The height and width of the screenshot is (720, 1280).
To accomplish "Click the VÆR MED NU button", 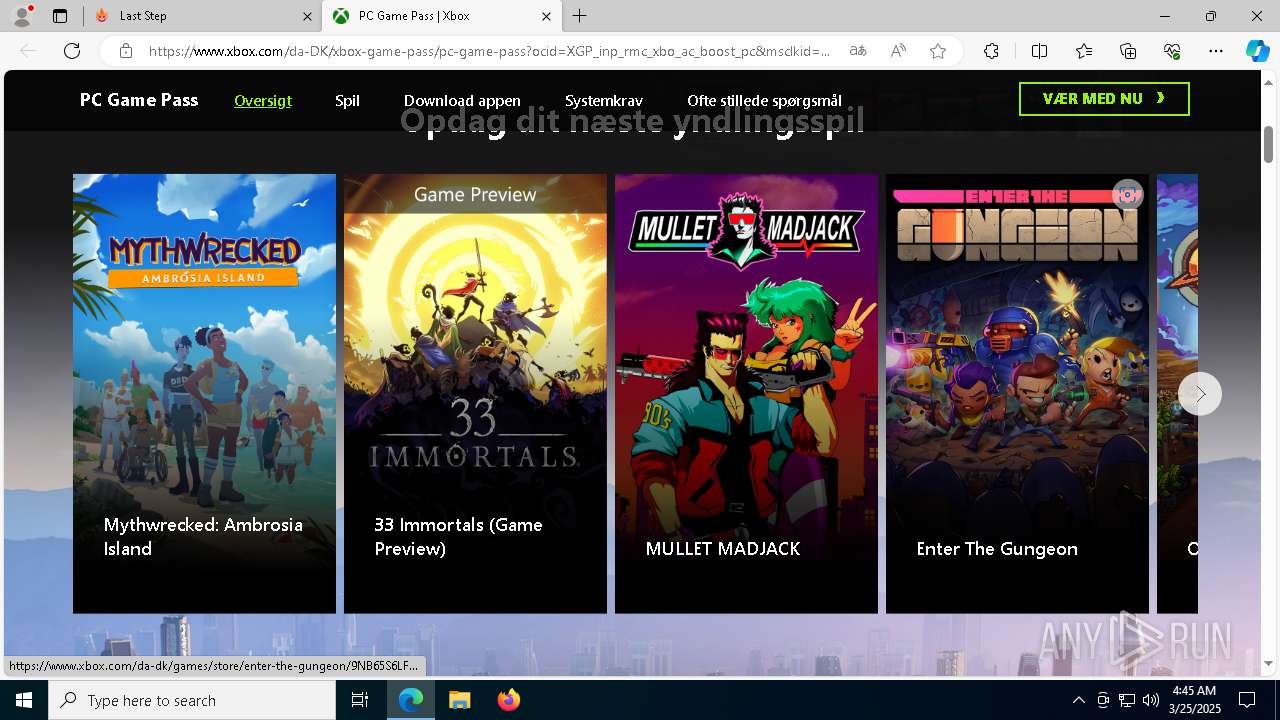I will (x=1104, y=99).
